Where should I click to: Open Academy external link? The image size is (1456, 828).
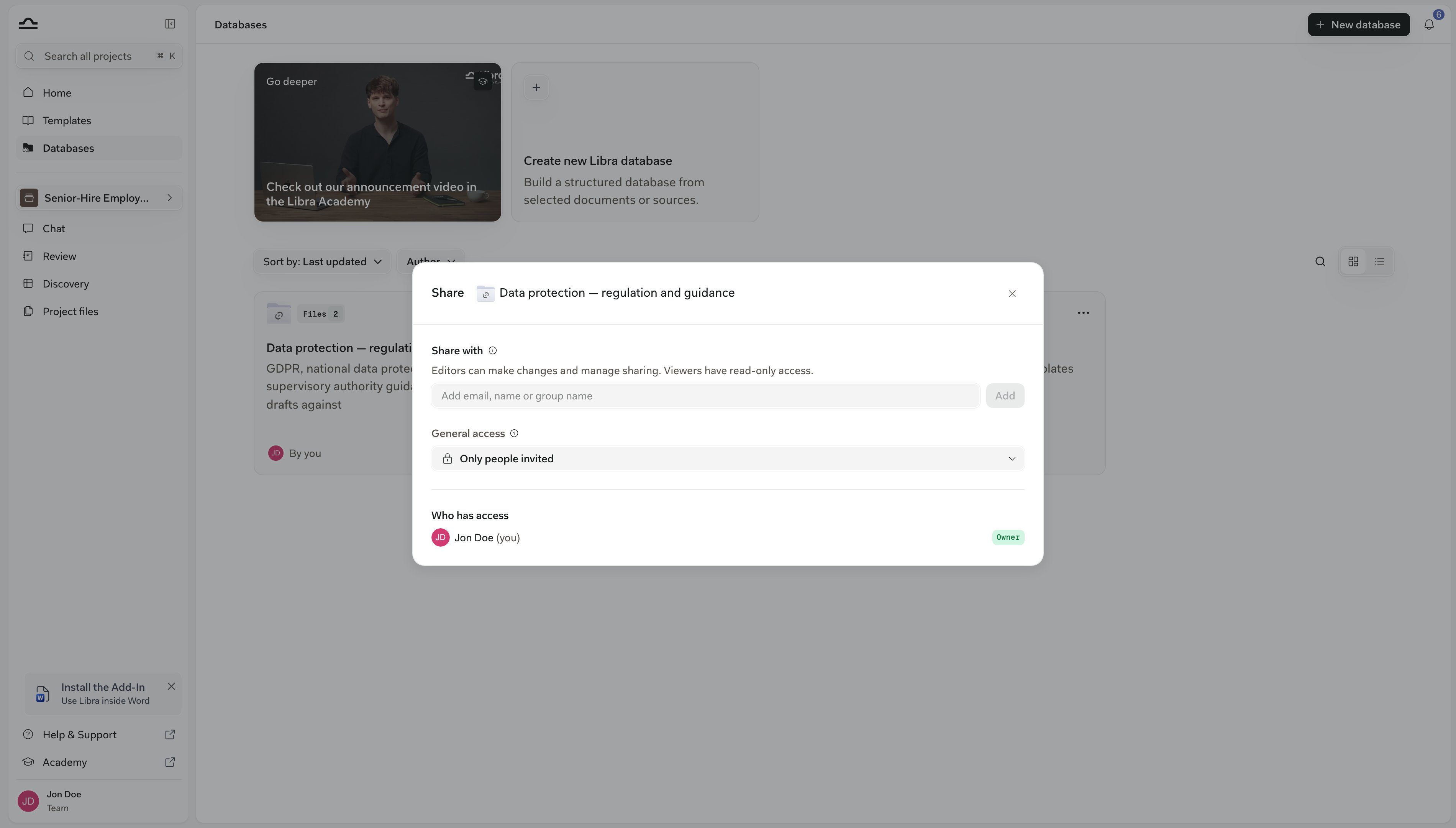pyautogui.click(x=99, y=762)
